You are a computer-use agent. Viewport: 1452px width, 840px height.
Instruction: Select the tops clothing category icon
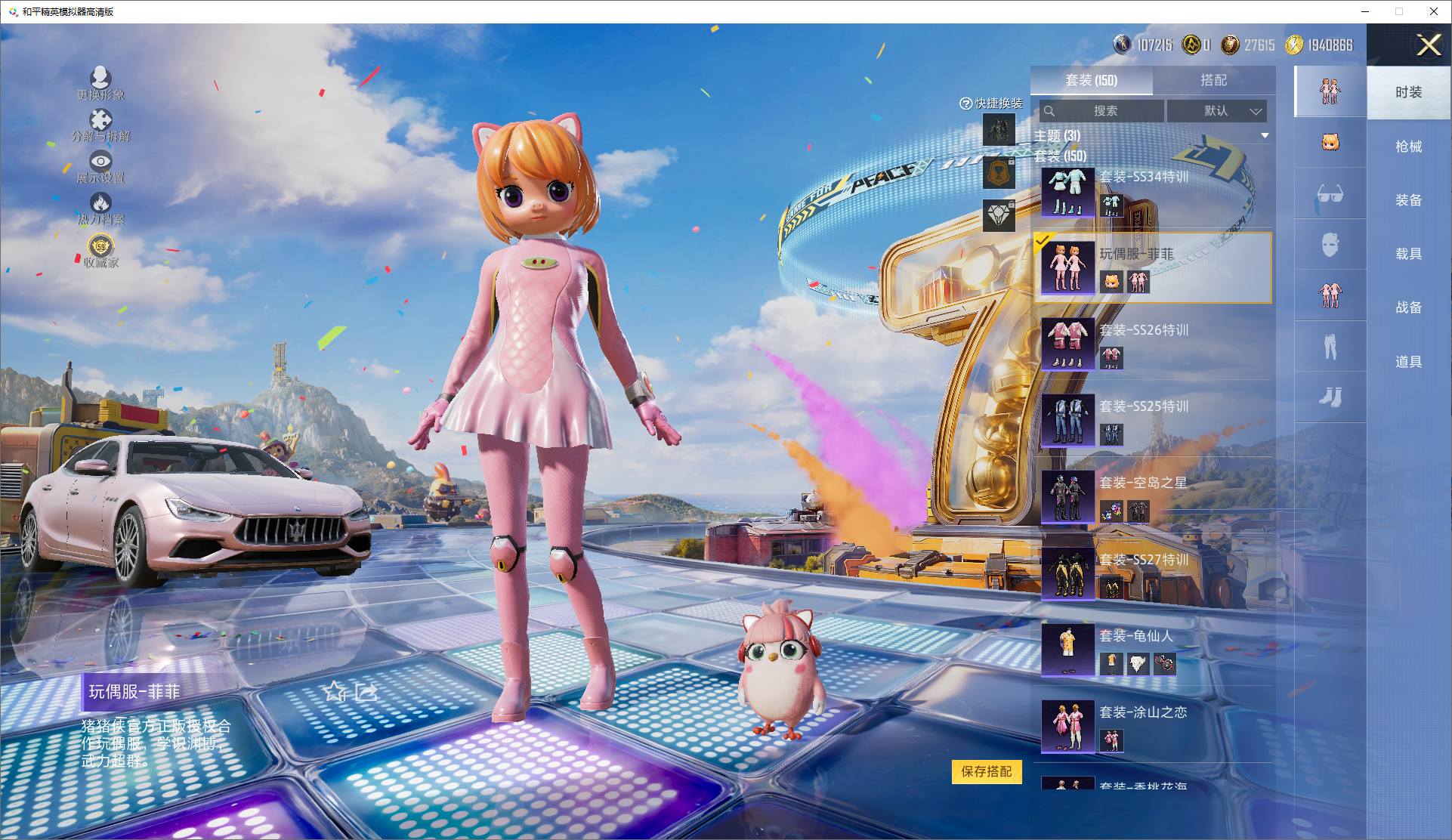coord(1330,295)
